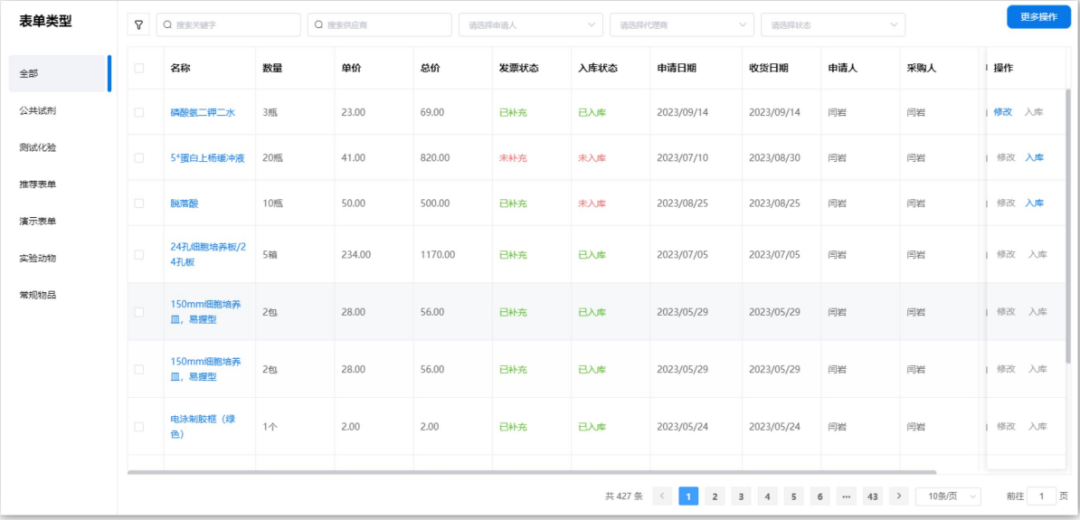Viewport: 1080px width, 520px height.
Task: Open the 请选择申请人 dropdown
Action: coord(530,25)
